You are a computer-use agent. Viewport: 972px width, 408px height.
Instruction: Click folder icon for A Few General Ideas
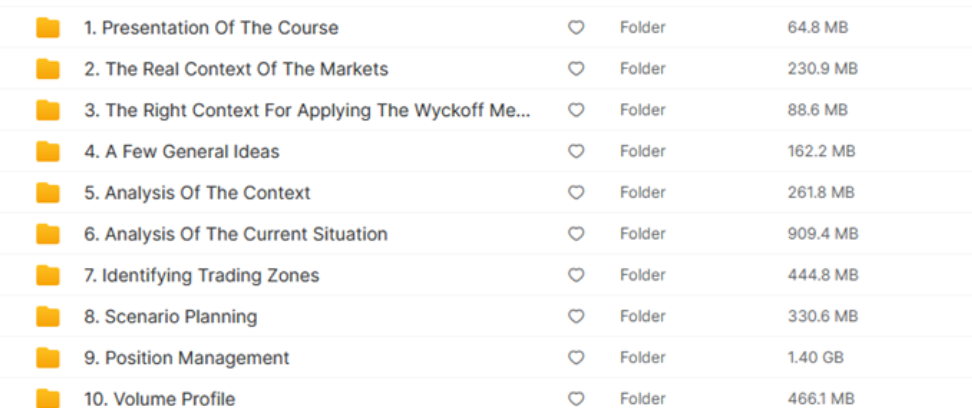(x=47, y=152)
